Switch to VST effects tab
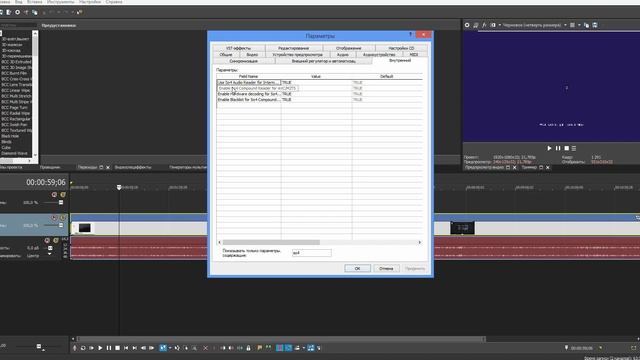The image size is (640, 360). click(x=238, y=48)
